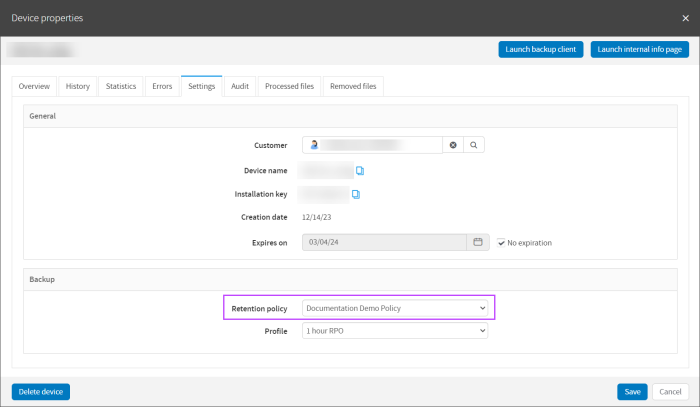Screen dimensions: 700x407
Task: Select the Audit tab
Action: point(240,87)
